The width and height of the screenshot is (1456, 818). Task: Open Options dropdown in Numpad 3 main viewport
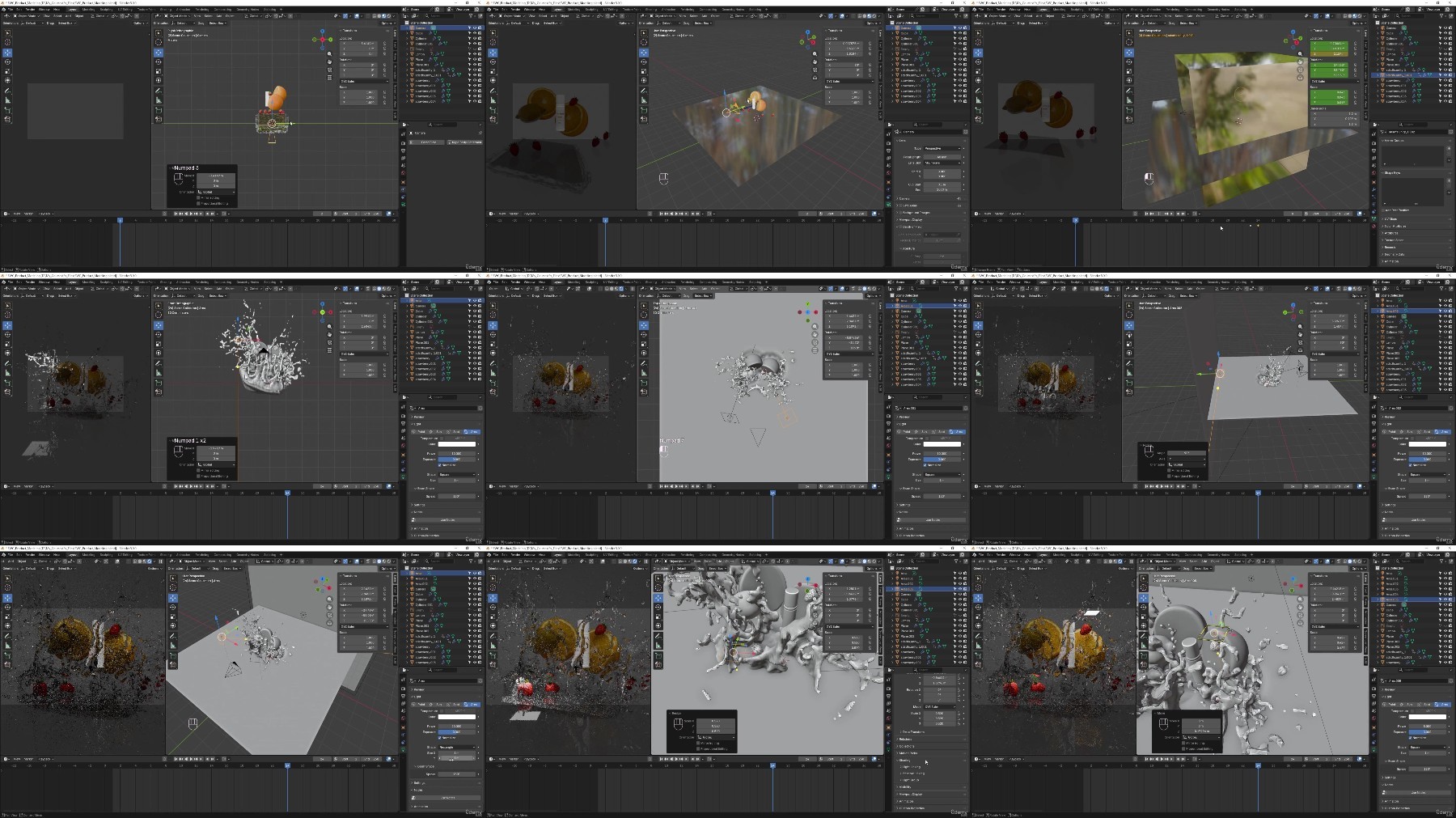point(388,23)
